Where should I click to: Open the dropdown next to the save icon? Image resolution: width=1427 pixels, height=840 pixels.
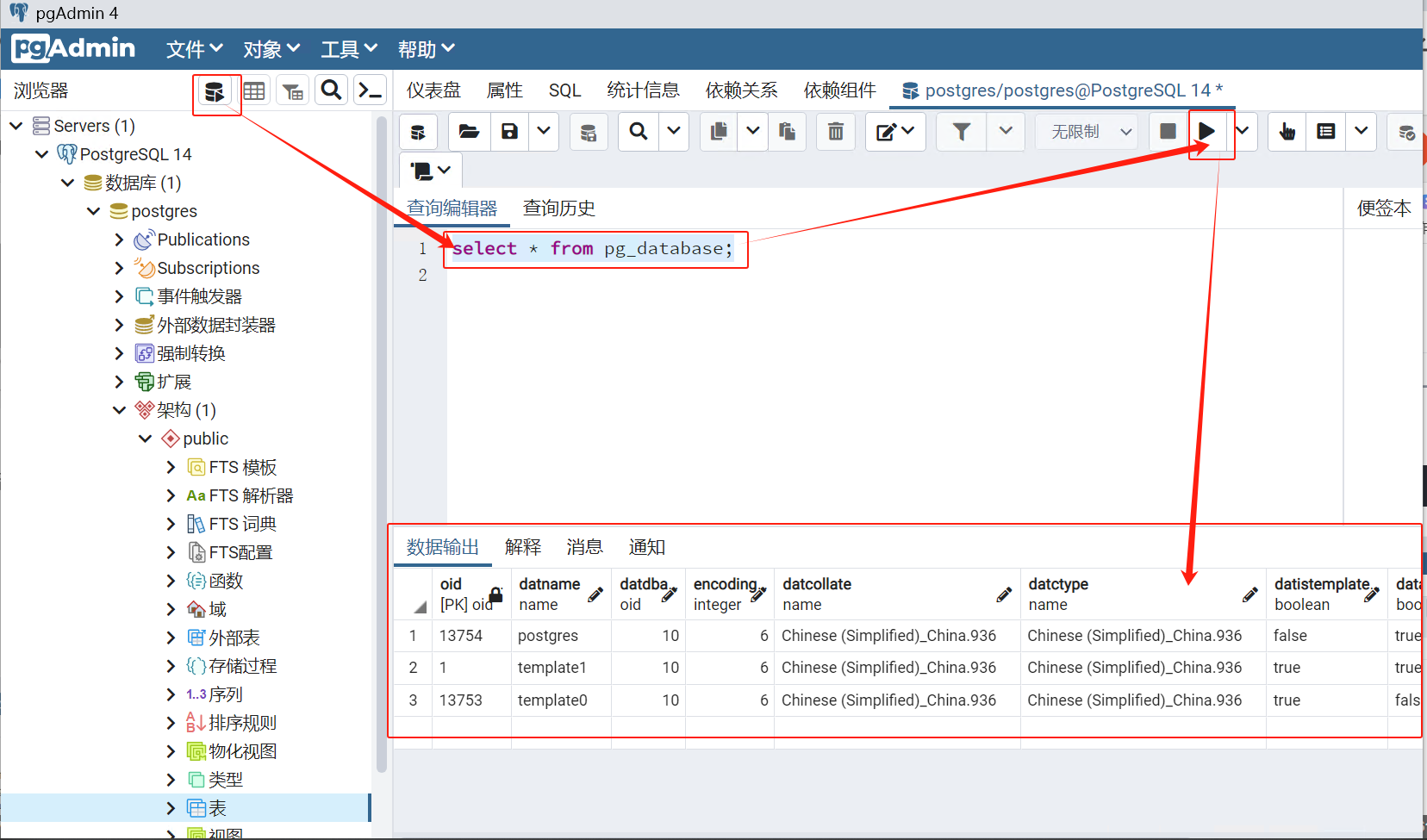[x=544, y=132]
